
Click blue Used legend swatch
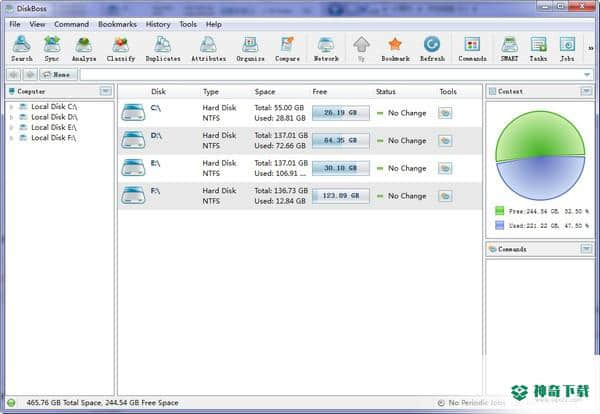(500, 225)
